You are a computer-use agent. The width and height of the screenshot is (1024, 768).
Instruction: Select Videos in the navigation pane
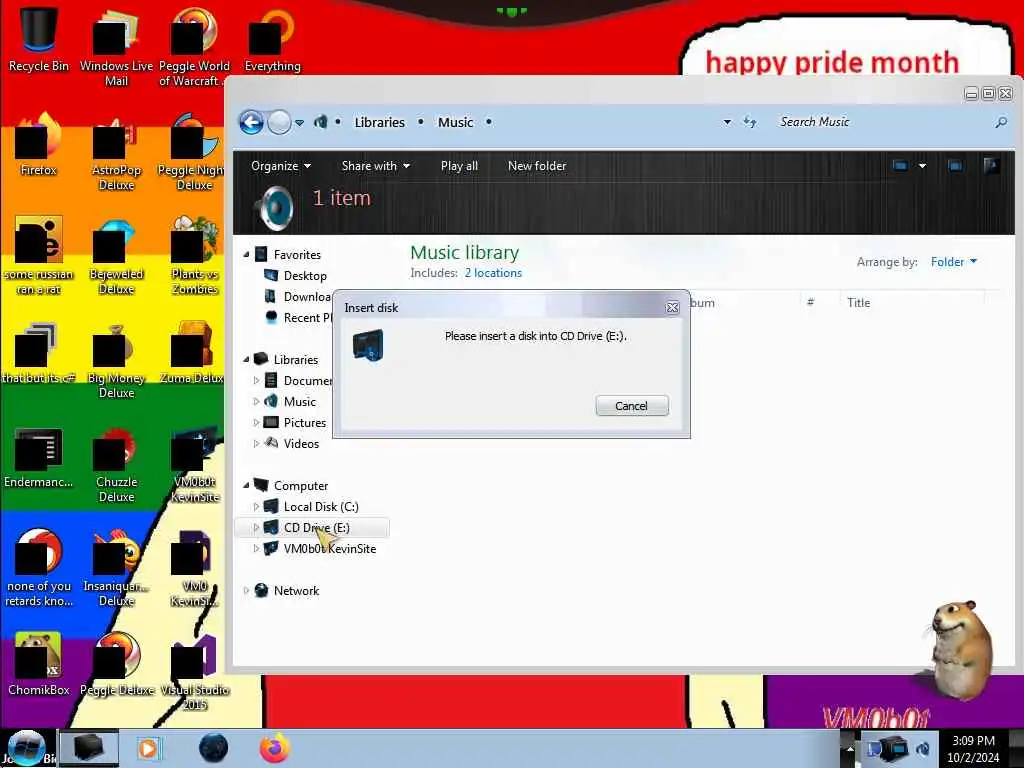[301, 443]
